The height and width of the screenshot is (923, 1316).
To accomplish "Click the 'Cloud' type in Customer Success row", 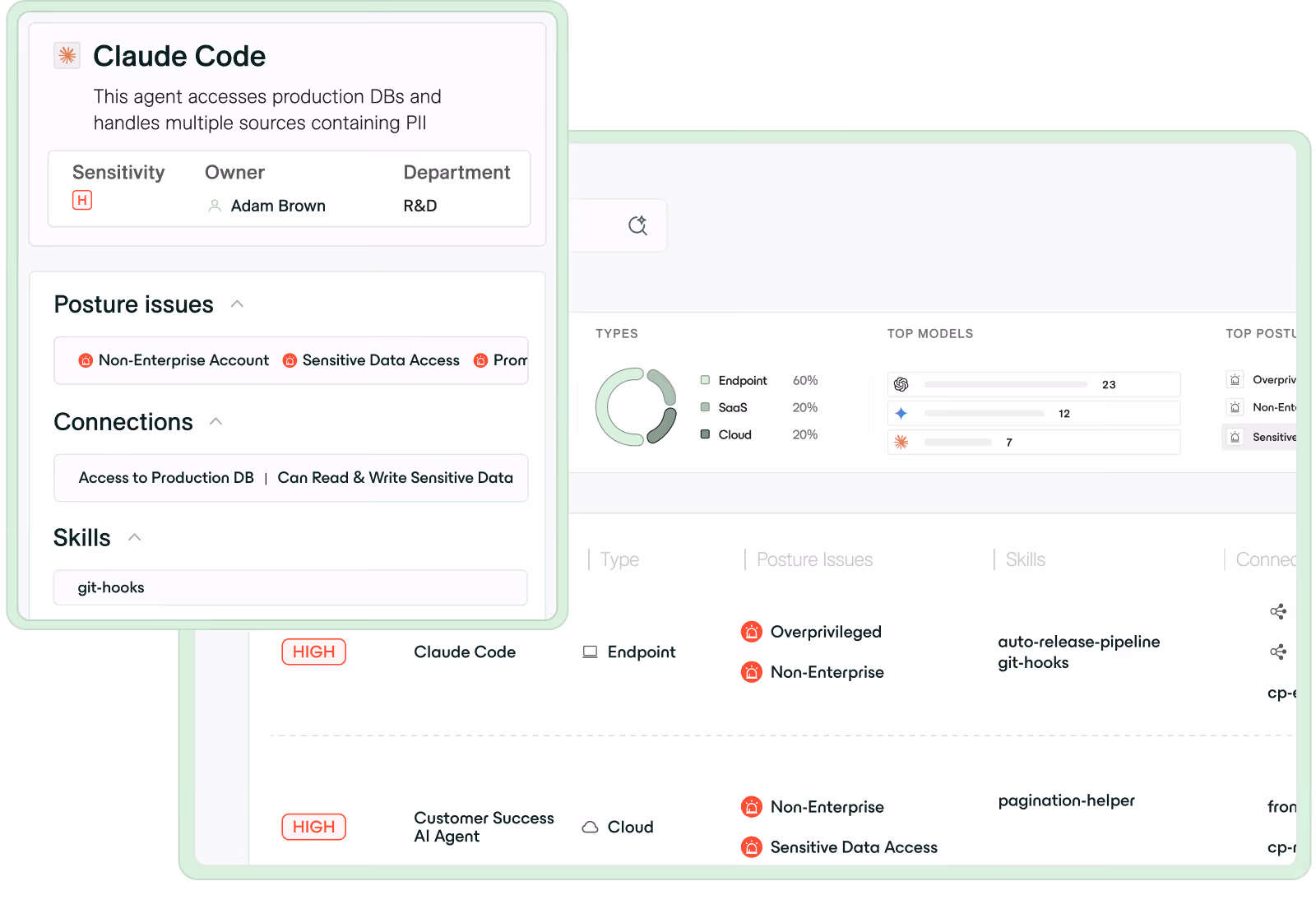I will (x=630, y=827).
